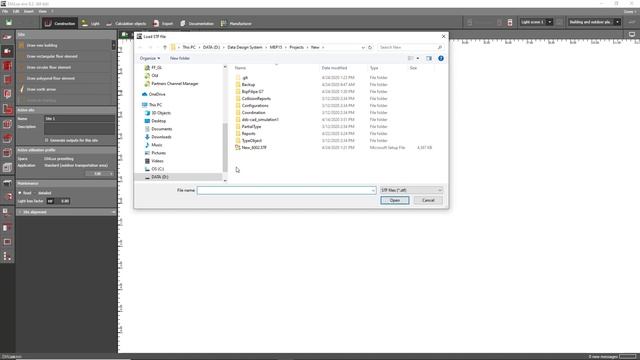Image resolution: width=640 pixels, height=360 pixels.
Task: Switch to the Light mode tab
Action: (x=90, y=23)
